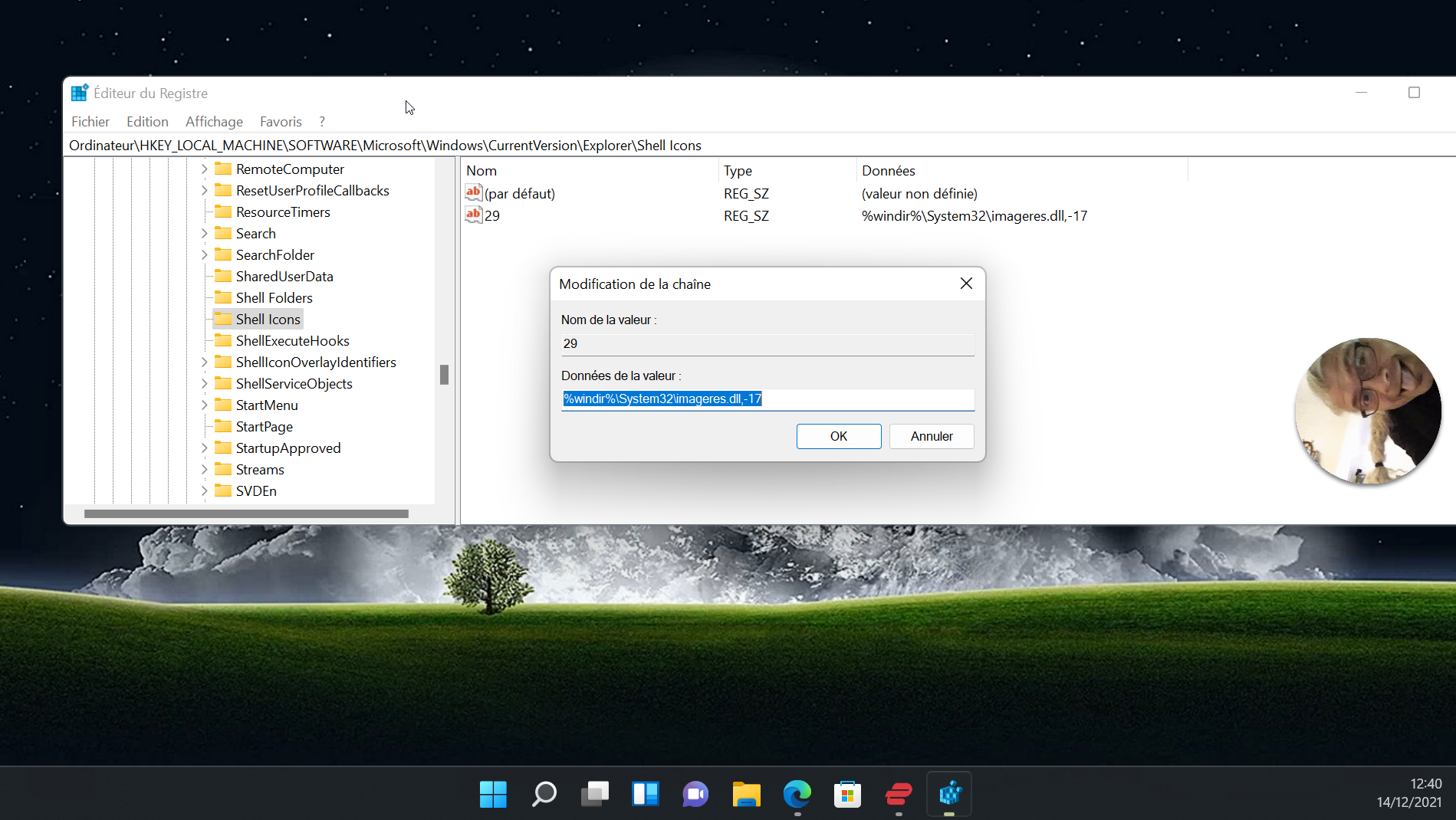This screenshot has height=820, width=1456.
Task: Select the string value icon for entry 29
Action: 474,215
